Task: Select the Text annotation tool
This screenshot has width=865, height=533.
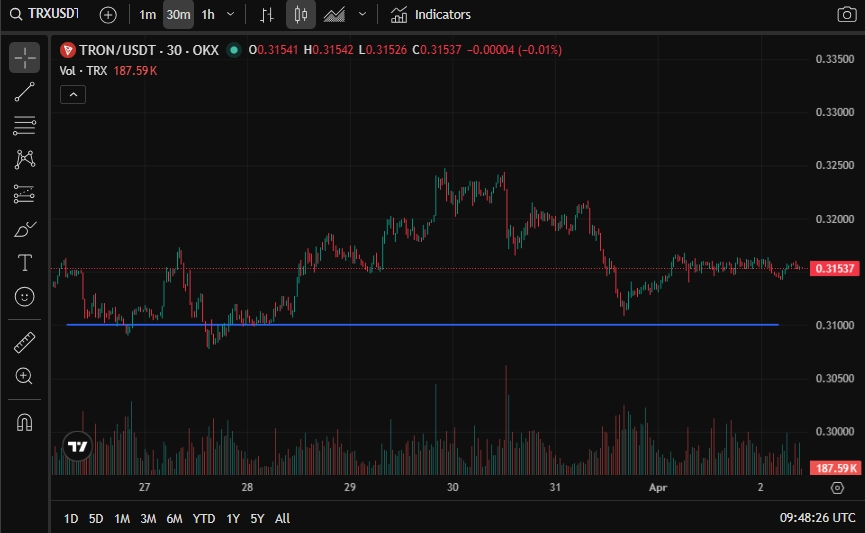Action: click(24, 263)
